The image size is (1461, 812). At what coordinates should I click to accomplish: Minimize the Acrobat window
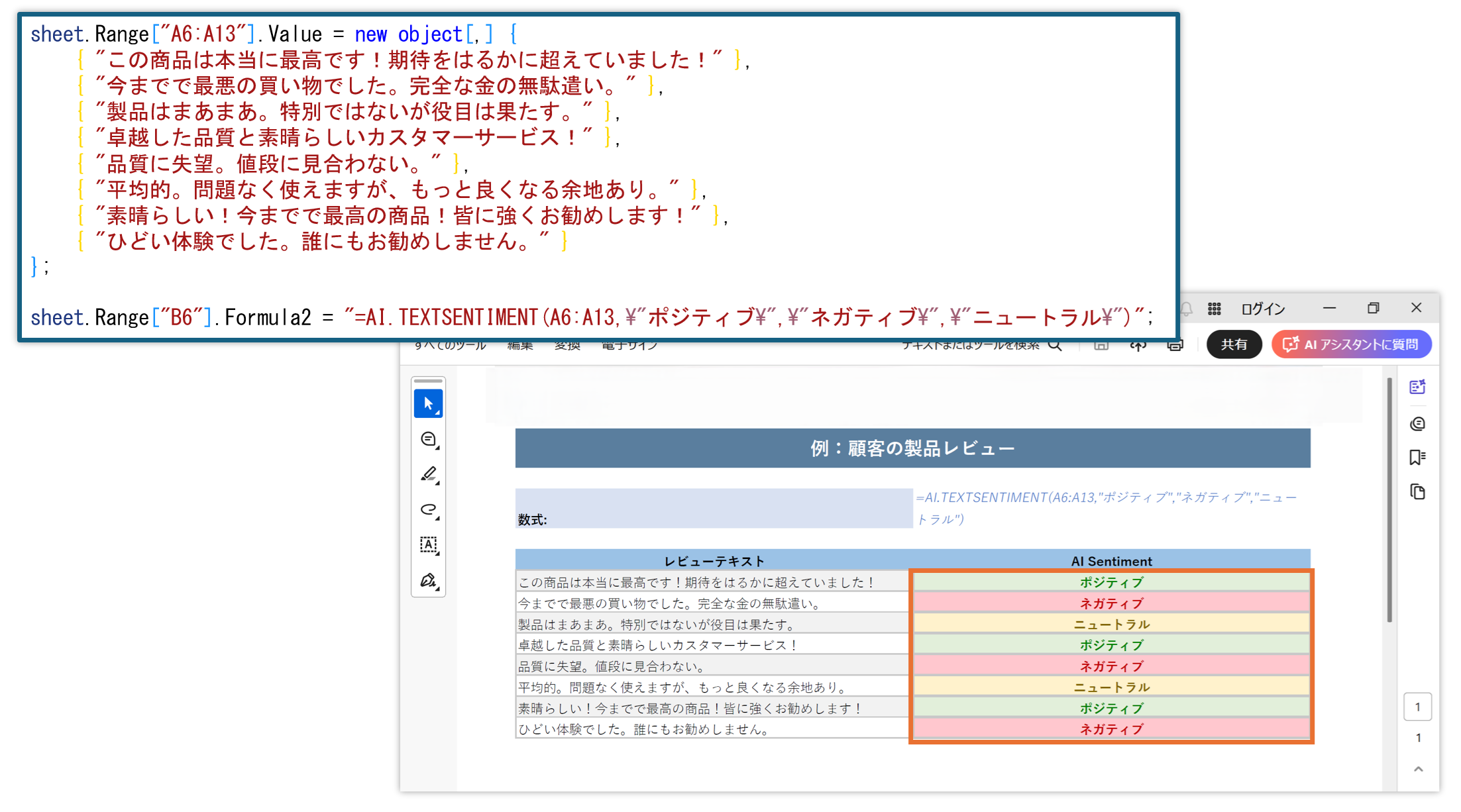click(x=1329, y=308)
